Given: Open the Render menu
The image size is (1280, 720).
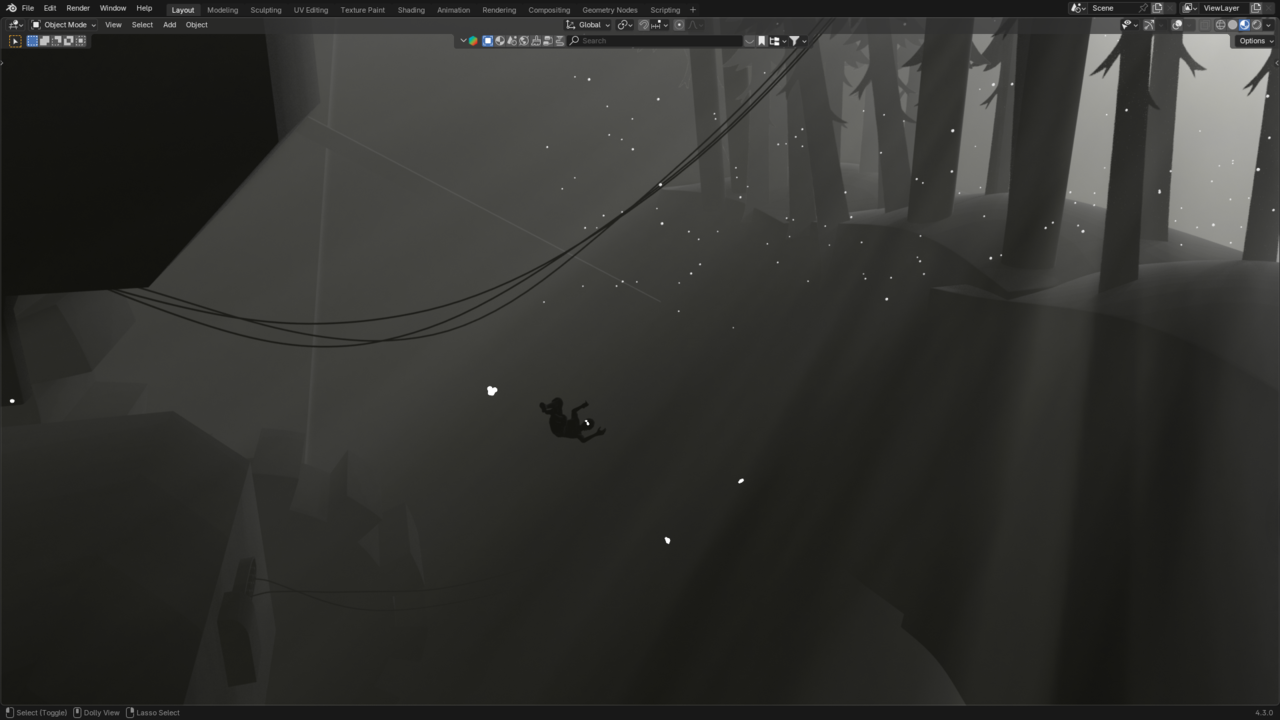Looking at the screenshot, I should click(x=78, y=8).
